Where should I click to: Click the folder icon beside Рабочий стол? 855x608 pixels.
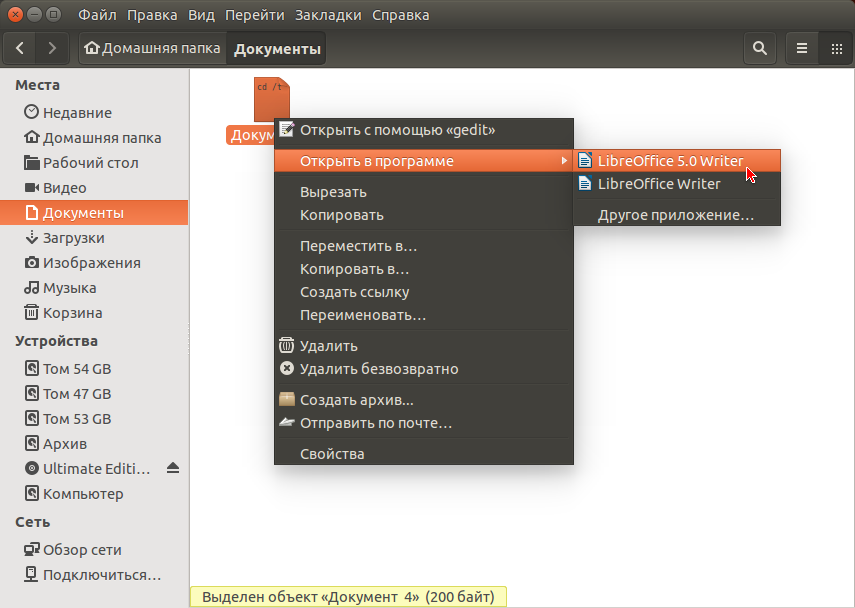[32, 162]
